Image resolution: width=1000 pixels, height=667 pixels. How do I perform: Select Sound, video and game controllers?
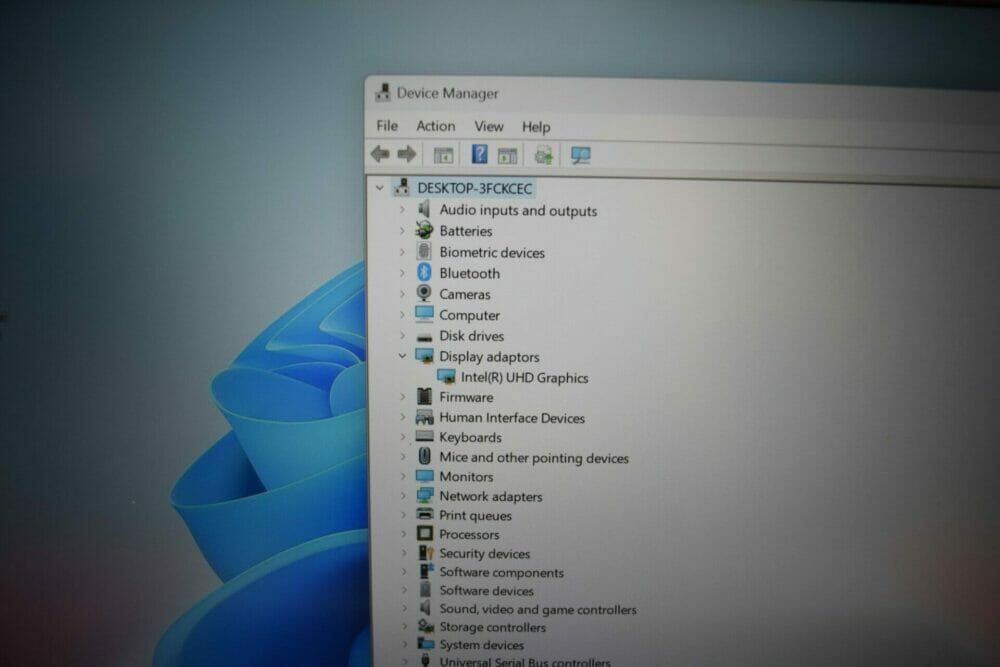tap(538, 609)
